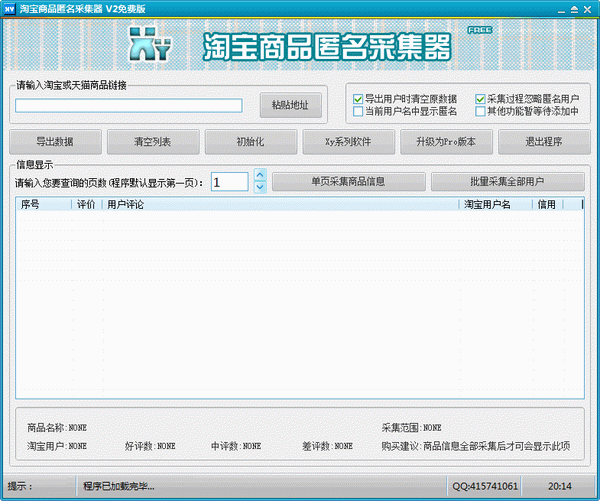Click the 商品名称:NONE label
This screenshot has height=501, width=600.
[57, 428]
